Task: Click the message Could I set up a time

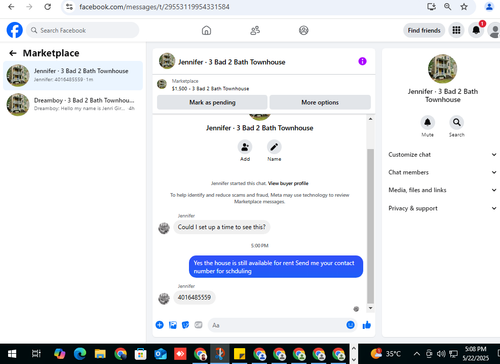Action: (x=222, y=227)
